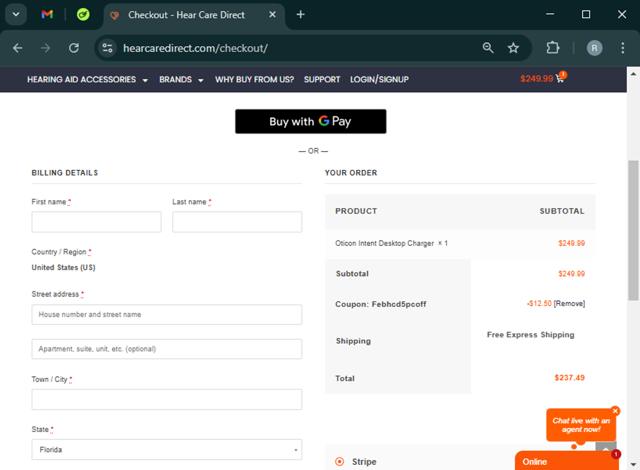The image size is (640, 470).
Task: Click the $237.49 total amount
Action: pos(569,378)
